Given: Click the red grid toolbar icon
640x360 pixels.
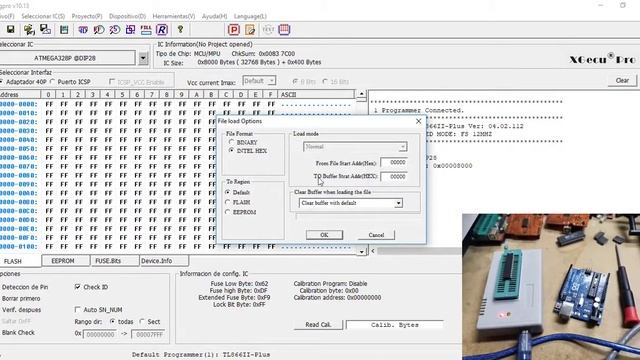Looking at the screenshot, I should 284,29.
